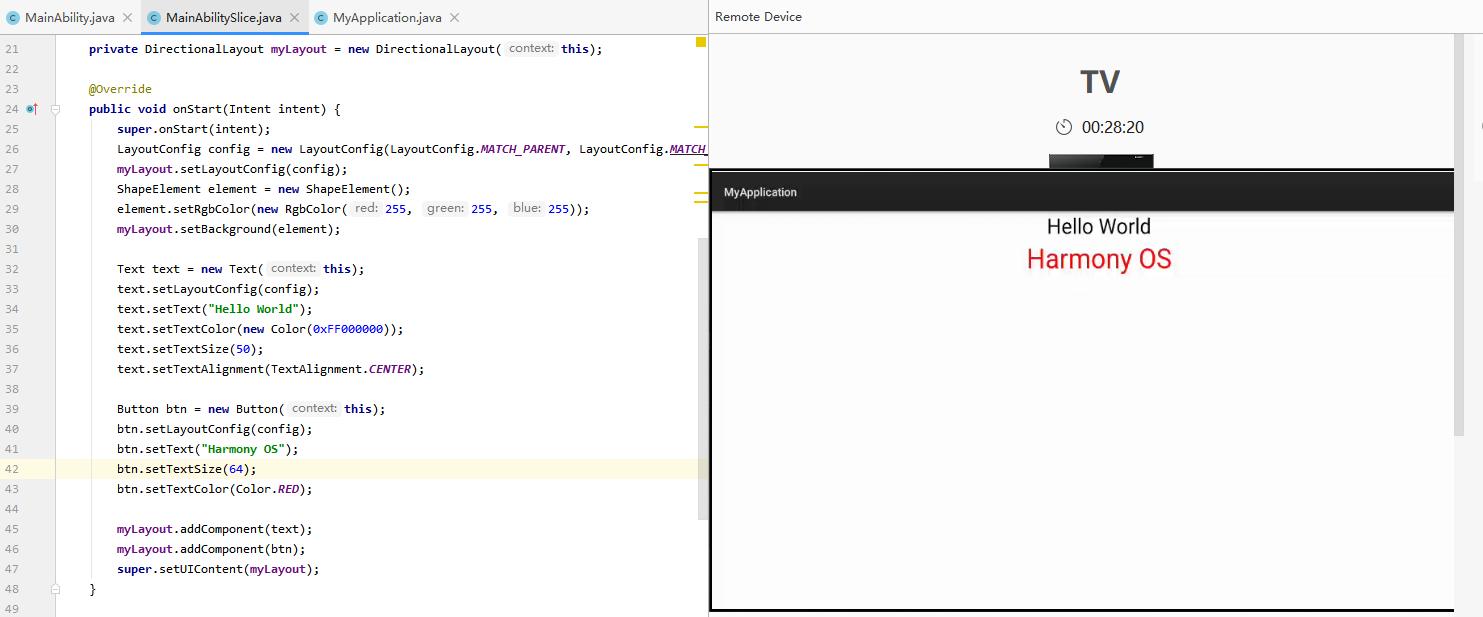
Task: Click the @Override annotation
Action: click(120, 89)
